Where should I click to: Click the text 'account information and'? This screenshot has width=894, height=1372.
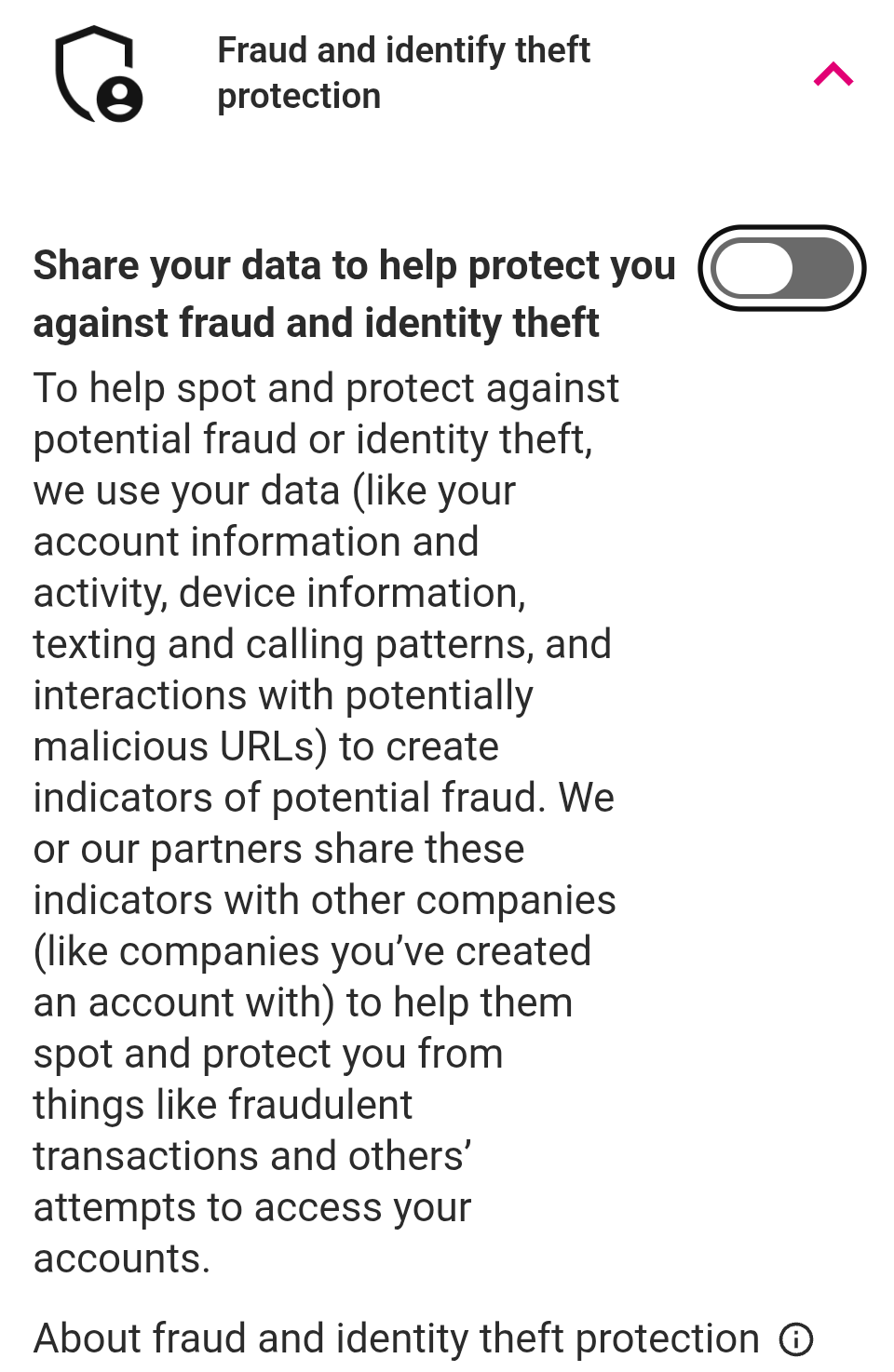(256, 542)
